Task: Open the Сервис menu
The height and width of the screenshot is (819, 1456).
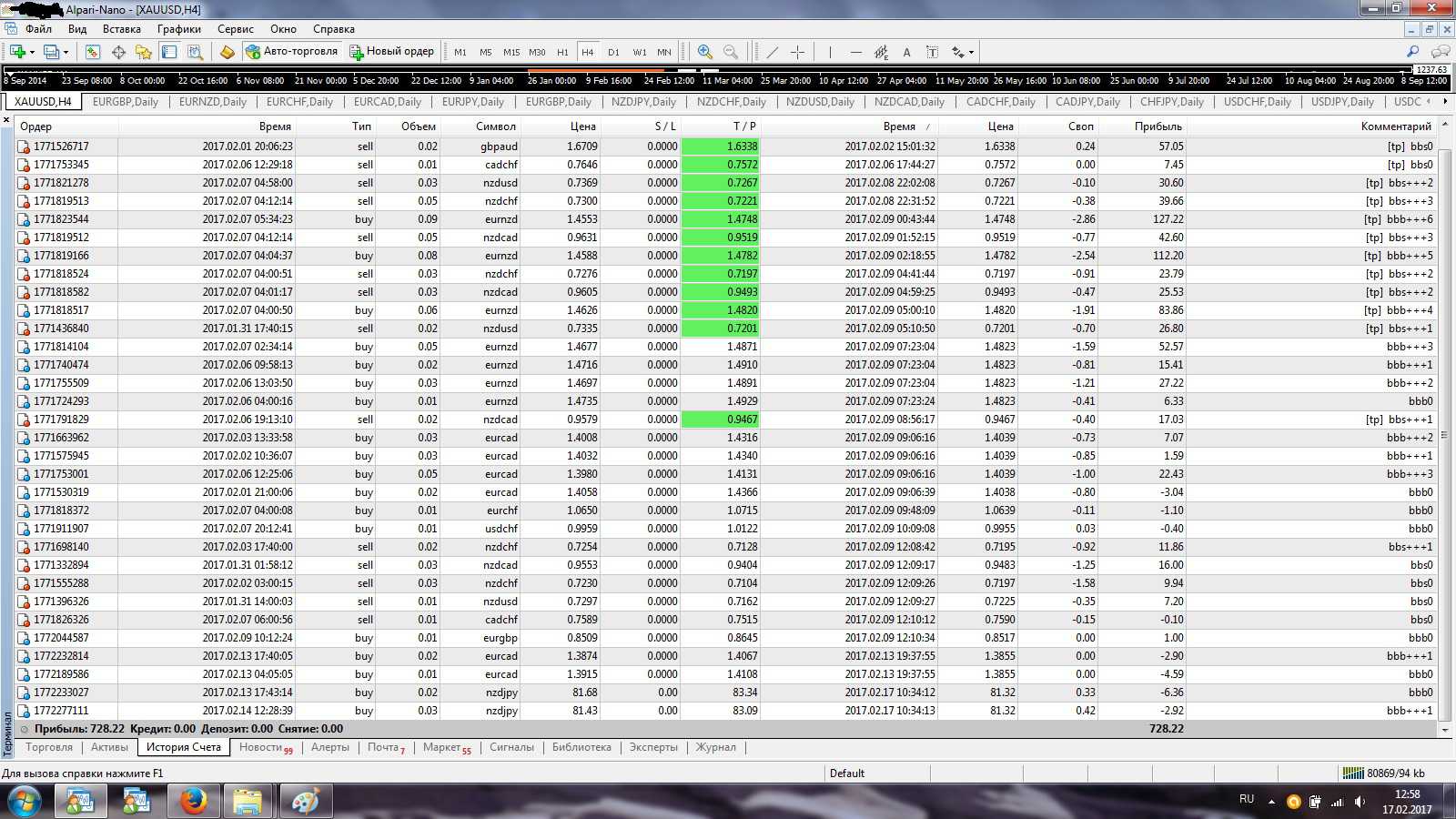Action: click(236, 29)
